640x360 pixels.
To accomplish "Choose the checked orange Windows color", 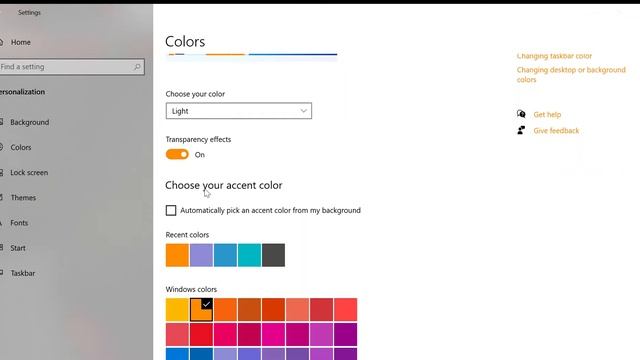I will click(201, 309).
